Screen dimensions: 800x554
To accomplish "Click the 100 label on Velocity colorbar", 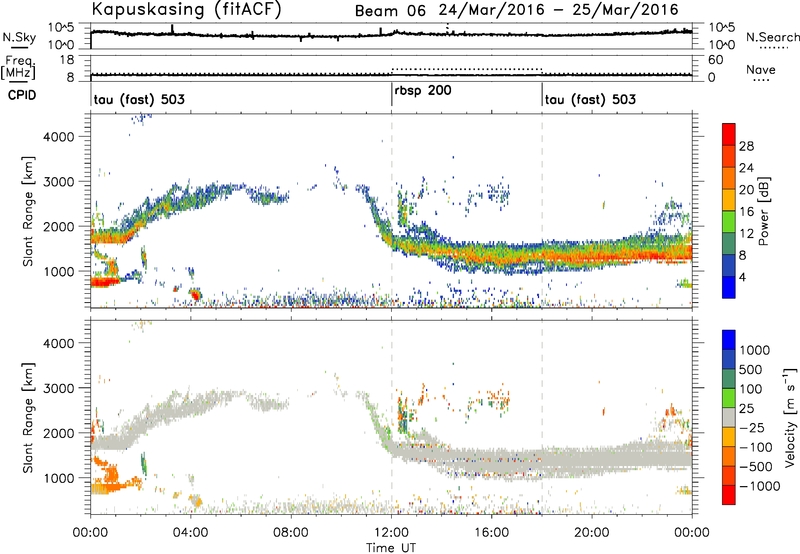I will 753,389.
